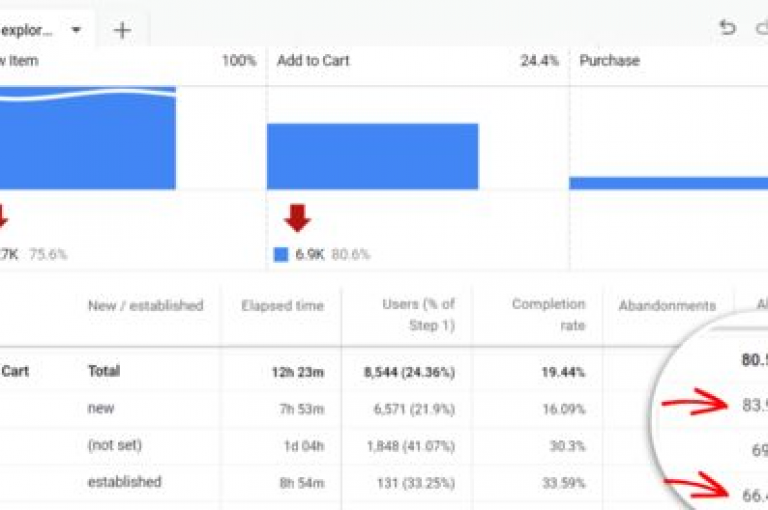768x510 pixels.
Task: Select the Add to Cart funnel bar
Action: (372, 156)
